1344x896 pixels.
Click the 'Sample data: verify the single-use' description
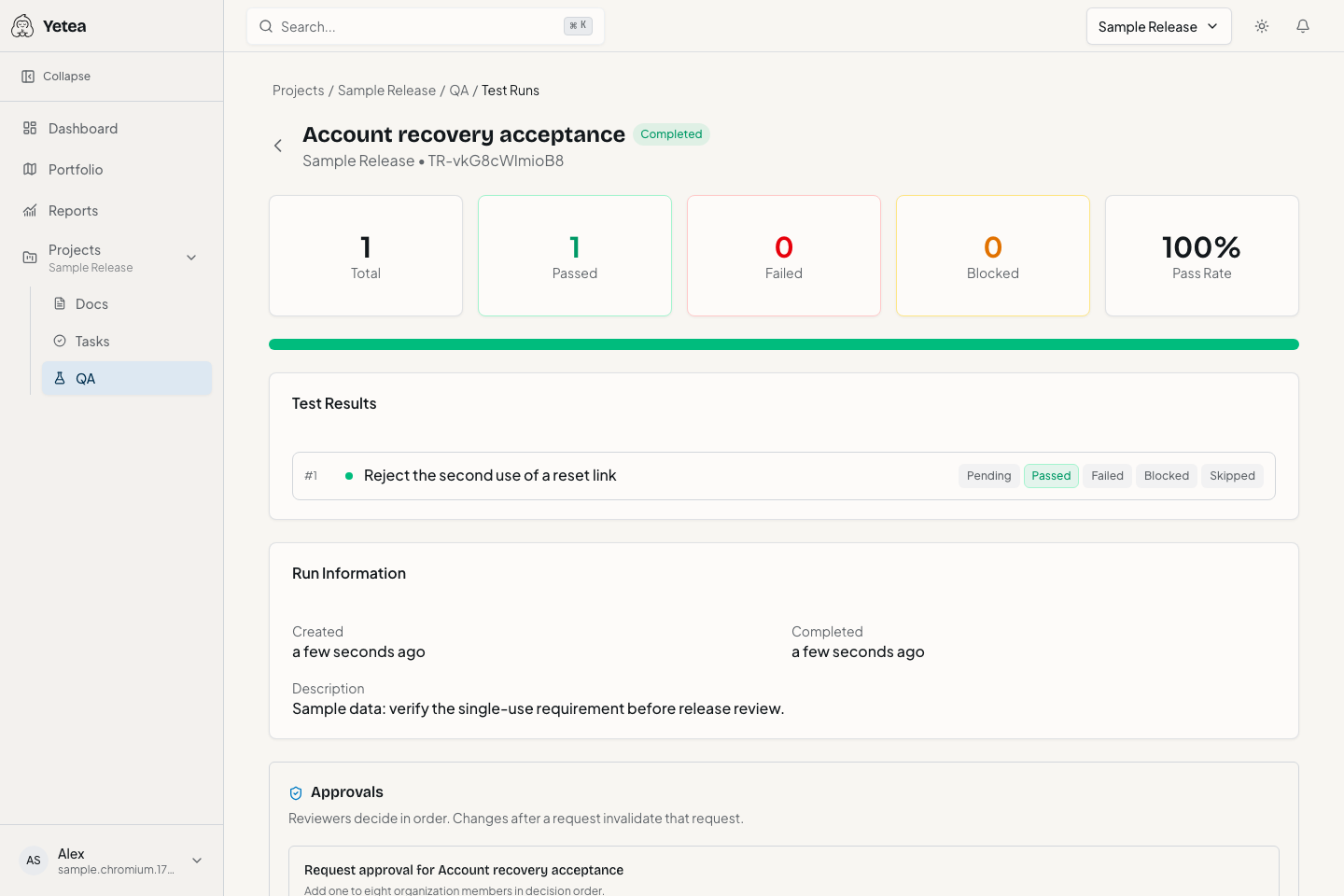tap(539, 708)
